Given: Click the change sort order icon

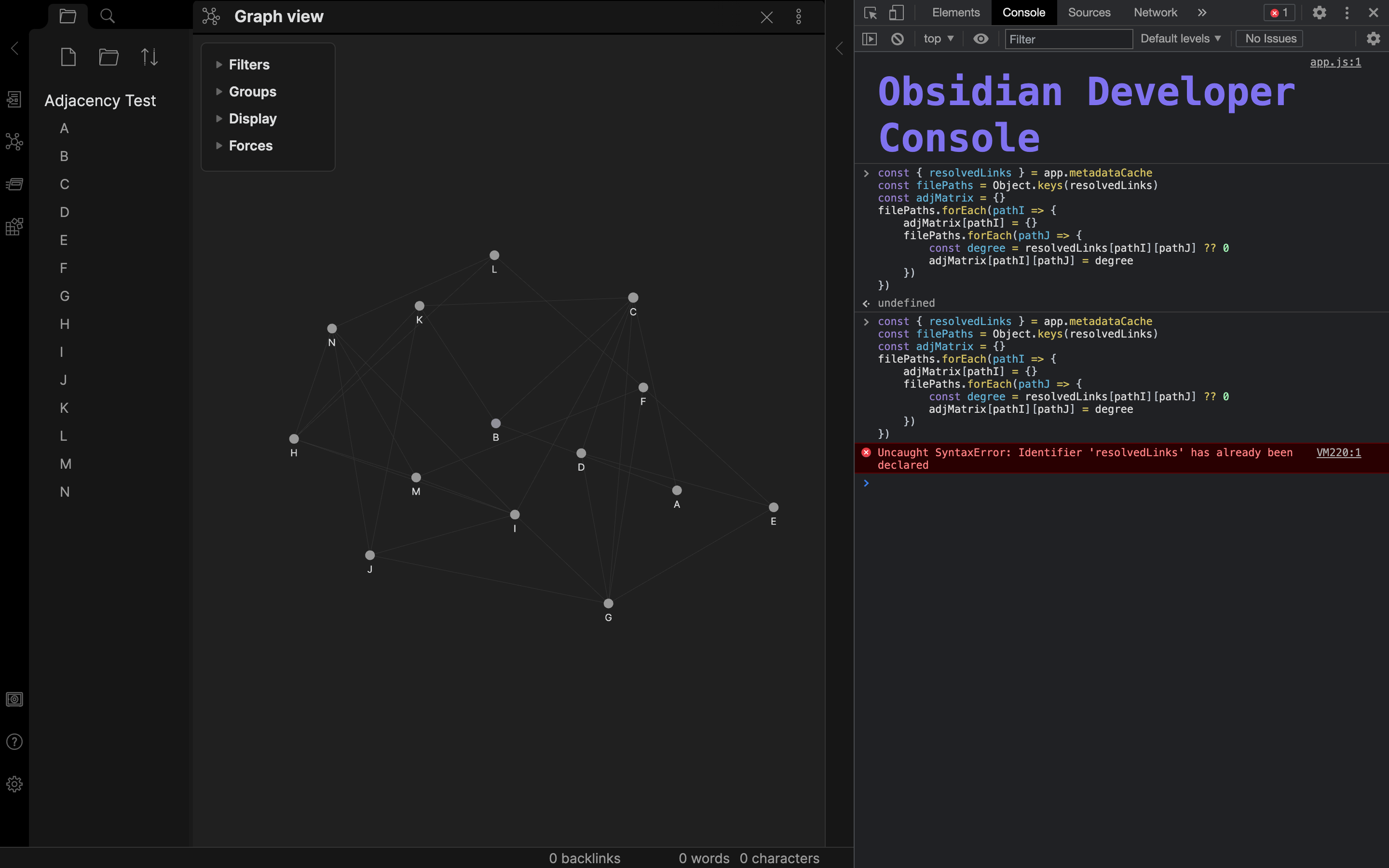Looking at the screenshot, I should coord(149,57).
